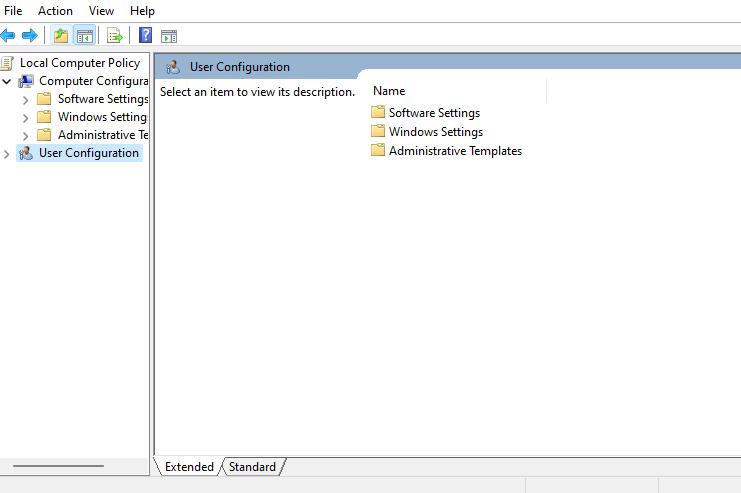Expand Administrative Templates in the tree
The image size is (741, 493).
(x=26, y=136)
